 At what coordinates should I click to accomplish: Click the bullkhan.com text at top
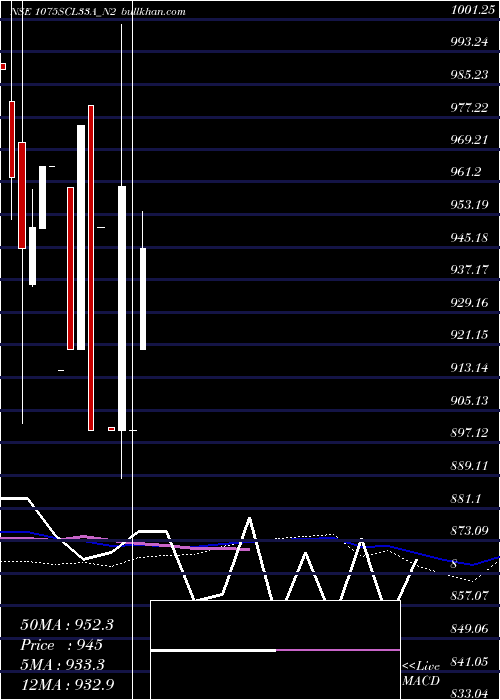(x=153, y=12)
